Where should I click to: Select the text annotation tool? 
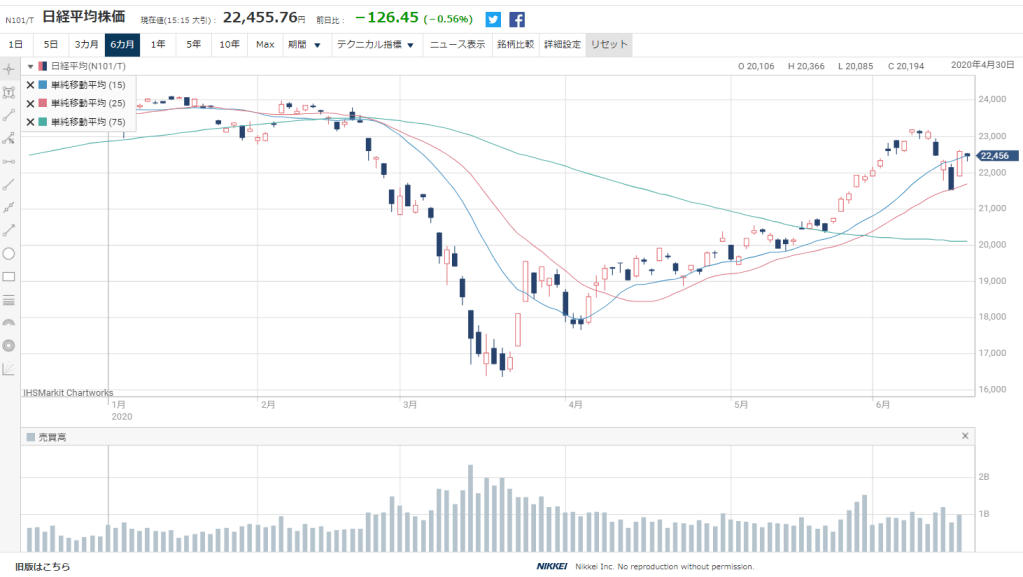(x=9, y=92)
